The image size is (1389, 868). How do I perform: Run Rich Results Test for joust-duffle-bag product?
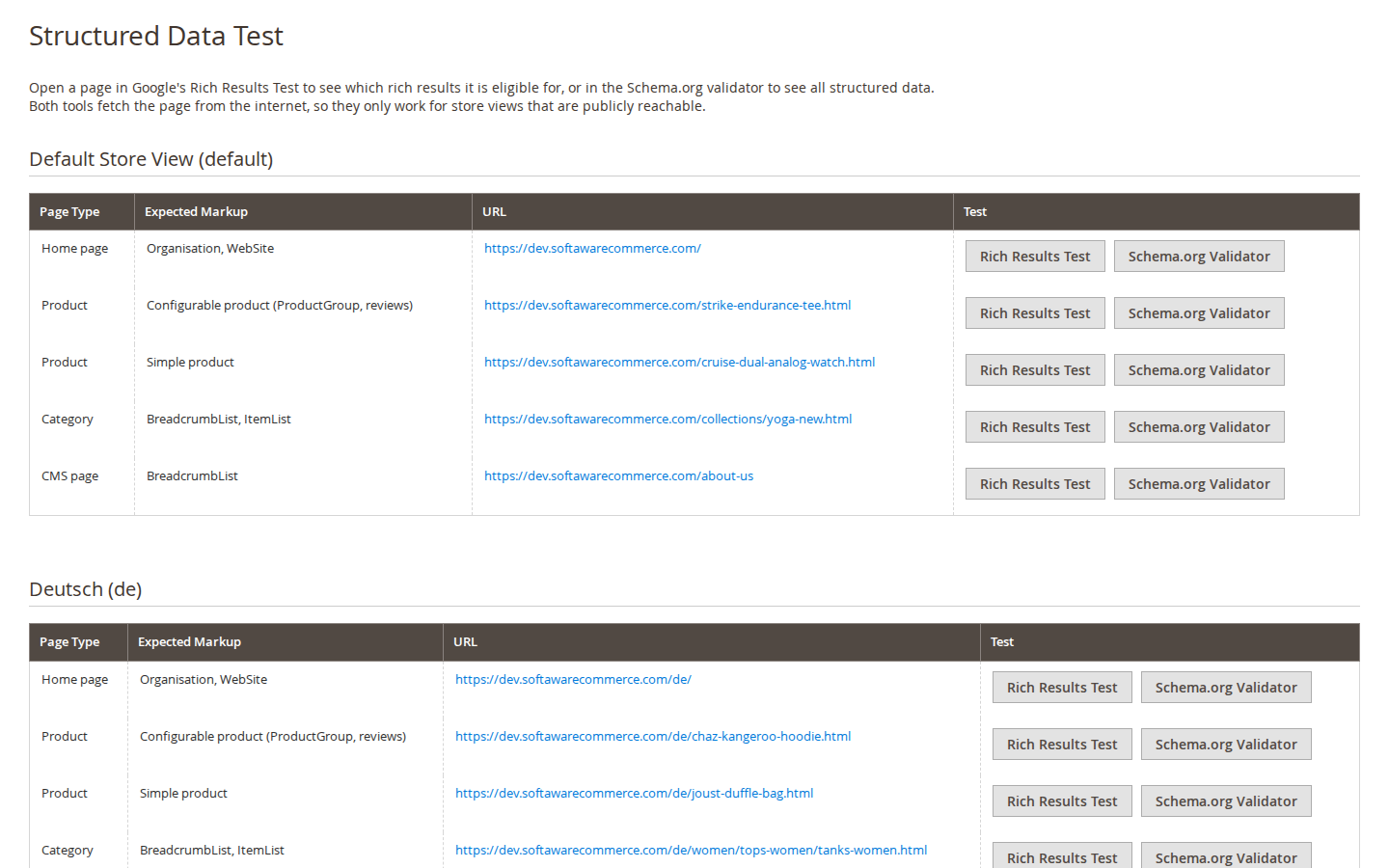pos(1062,801)
